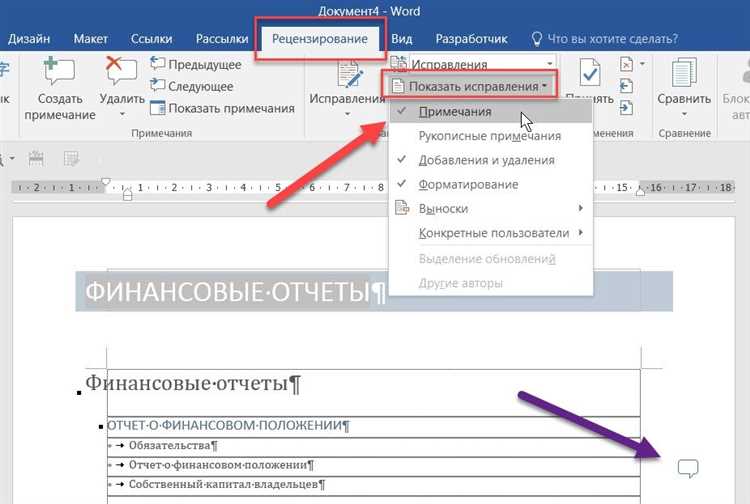
Task: Toggle the Форматирование menu option
Action: click(x=468, y=184)
